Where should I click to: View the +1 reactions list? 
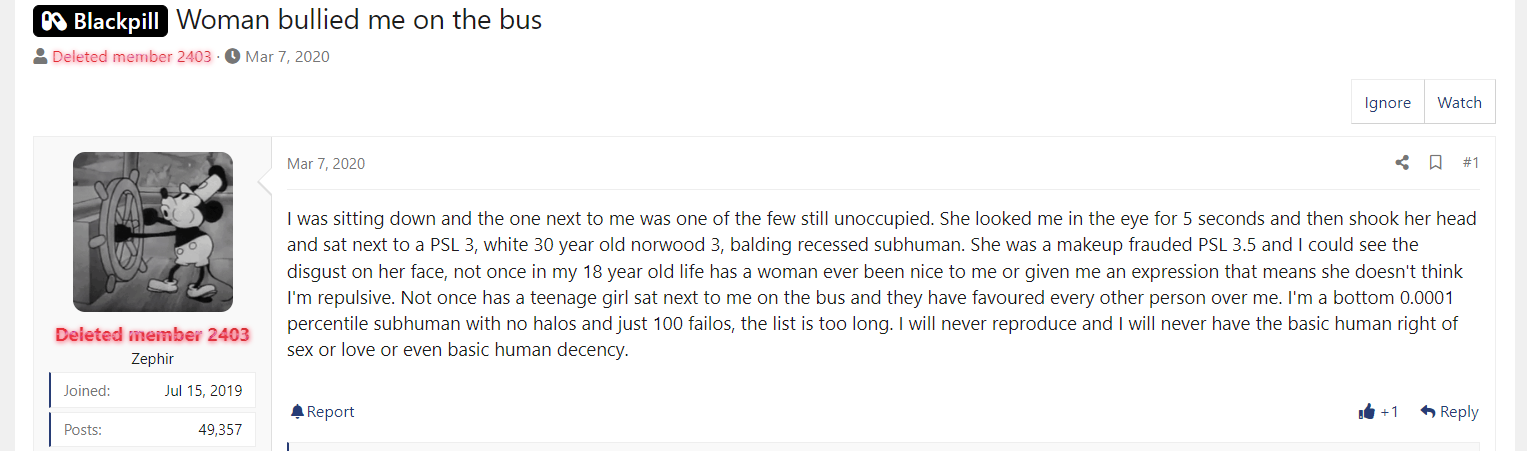point(1389,412)
